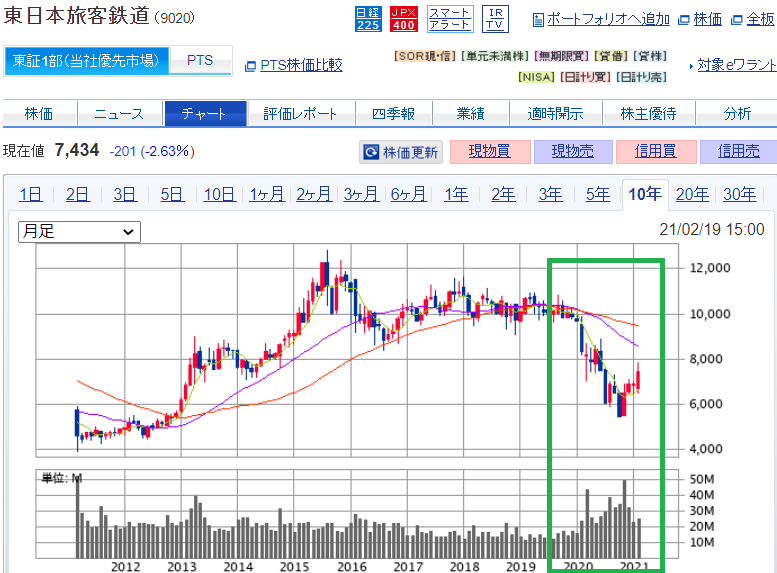The width and height of the screenshot is (777, 573).
Task: Open the 適時開示 tab
Action: pos(555,114)
